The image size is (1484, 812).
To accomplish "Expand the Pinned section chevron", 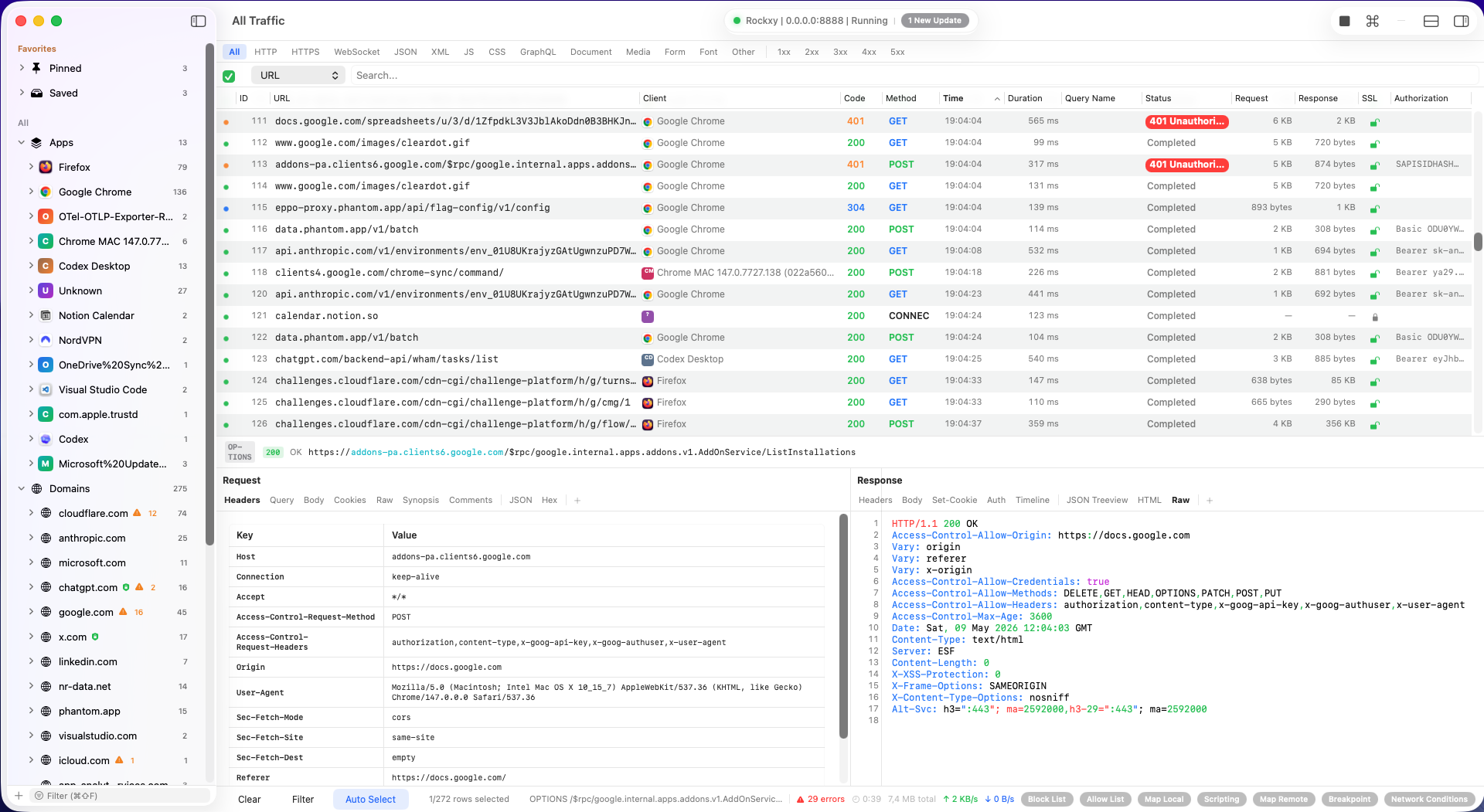I will [x=22, y=68].
